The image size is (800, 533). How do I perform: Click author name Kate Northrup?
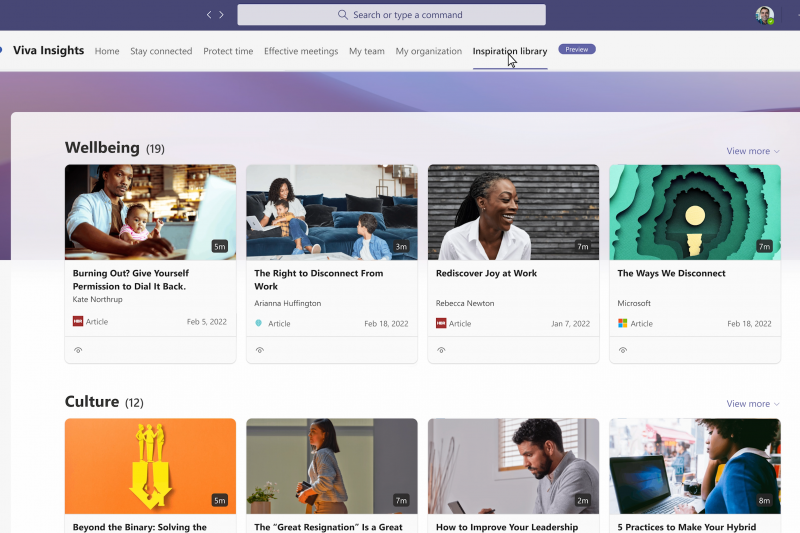click(97, 299)
